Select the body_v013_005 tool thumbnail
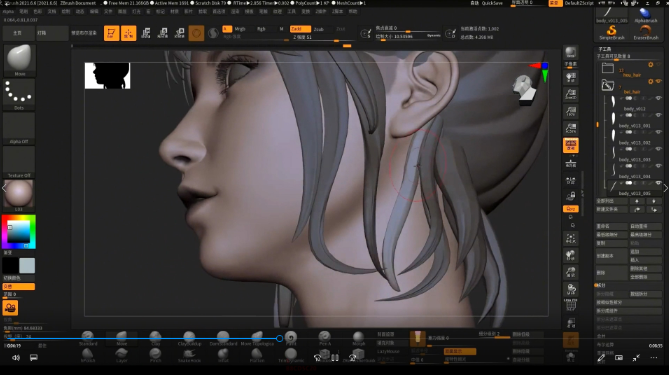This screenshot has width=669, height=375. 612,15
